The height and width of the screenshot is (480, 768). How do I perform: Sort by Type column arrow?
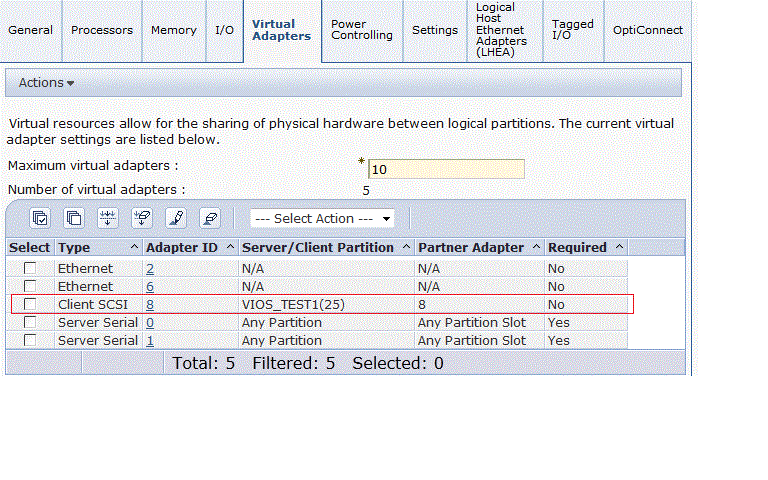tap(134, 247)
